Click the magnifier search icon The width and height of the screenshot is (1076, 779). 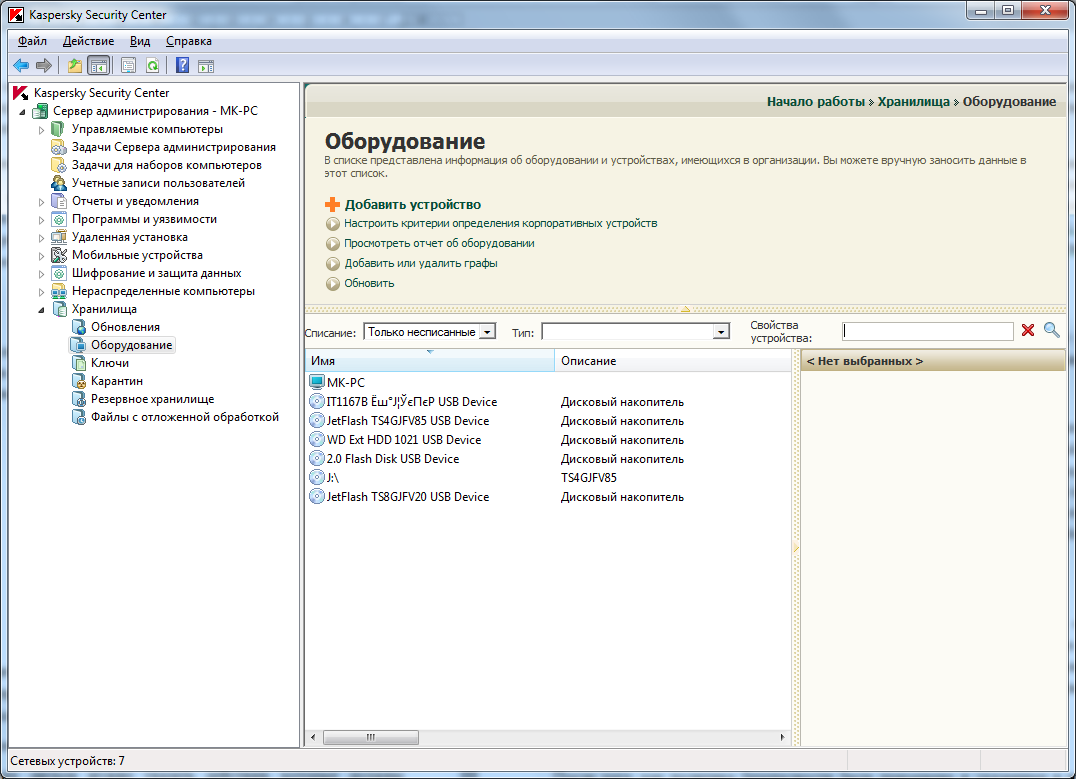(1051, 330)
